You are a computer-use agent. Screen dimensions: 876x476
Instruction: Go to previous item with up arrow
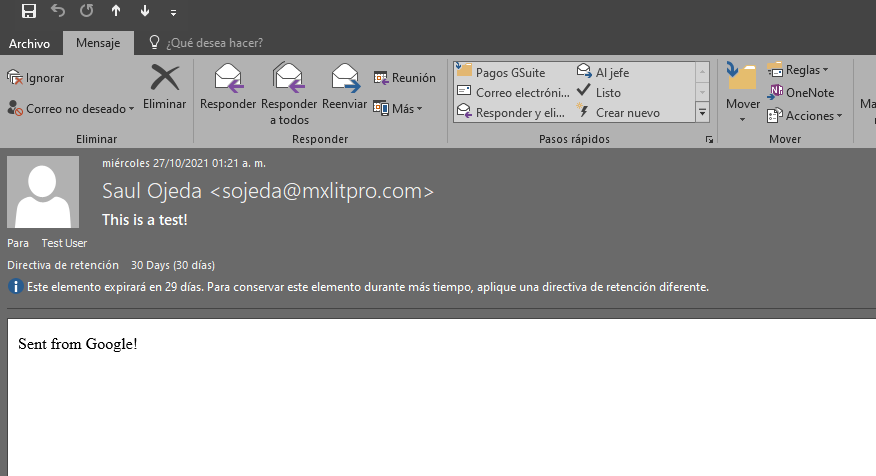[116, 11]
